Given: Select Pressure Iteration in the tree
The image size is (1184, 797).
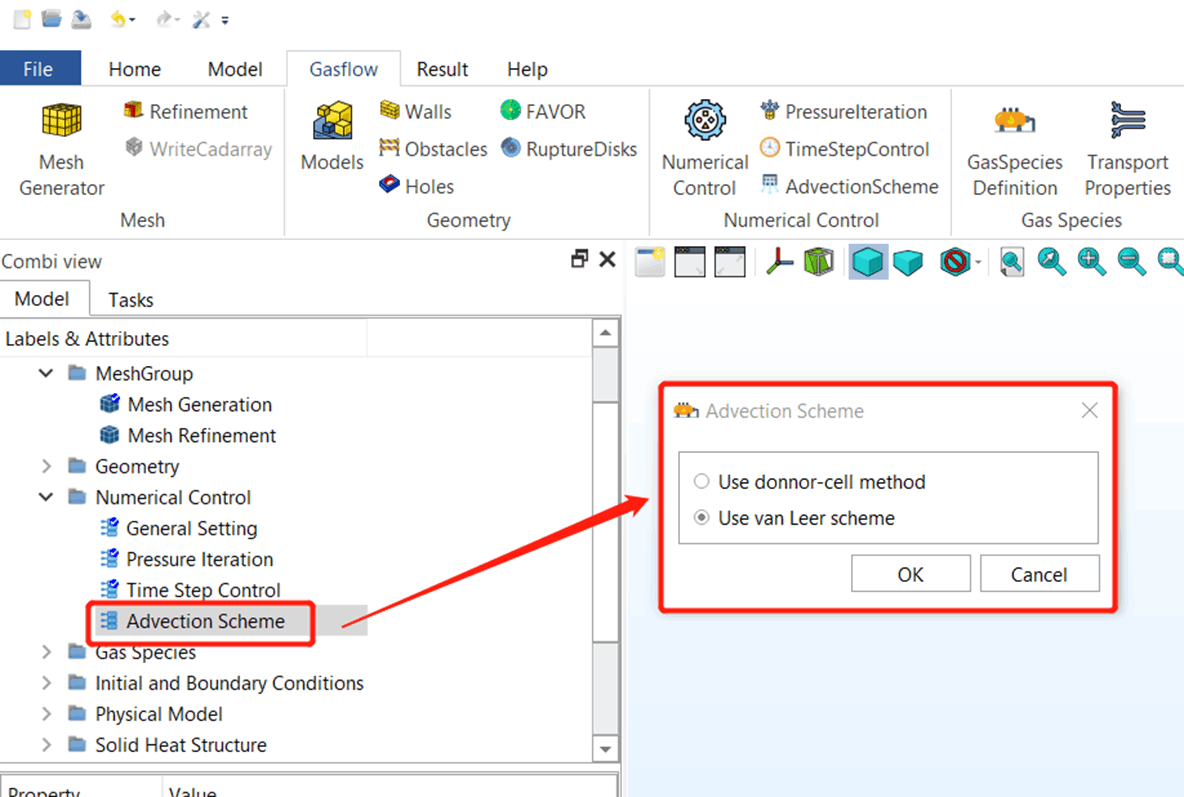Looking at the screenshot, I should coord(187,559).
